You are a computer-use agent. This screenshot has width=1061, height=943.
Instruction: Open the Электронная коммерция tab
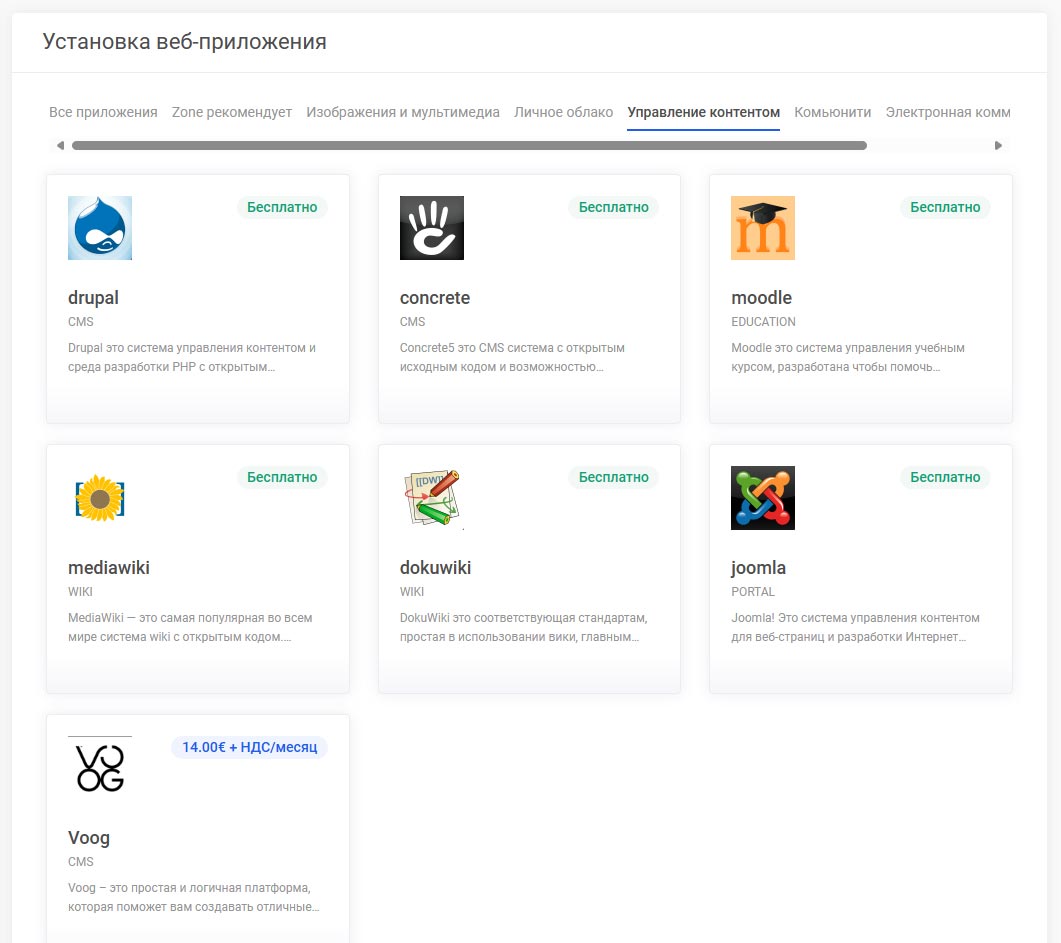947,112
